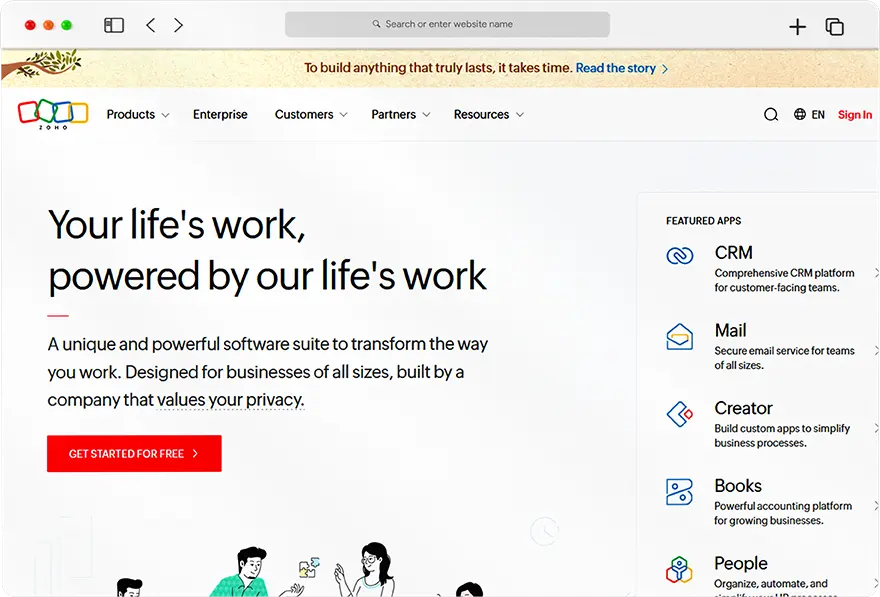Expand the Products dropdown
Image resolution: width=880 pixels, height=597 pixels.
137,114
